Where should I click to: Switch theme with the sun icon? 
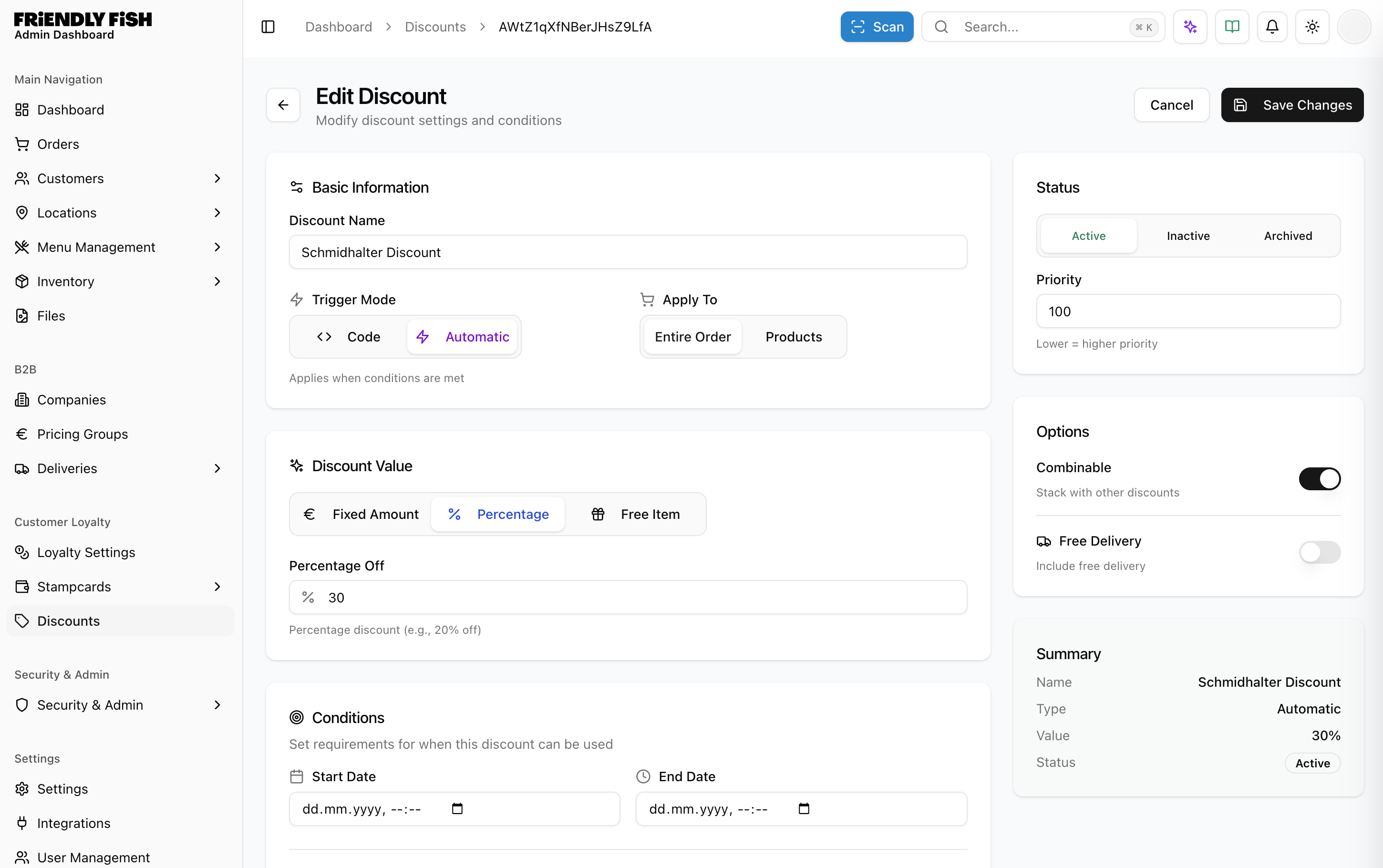click(1312, 27)
